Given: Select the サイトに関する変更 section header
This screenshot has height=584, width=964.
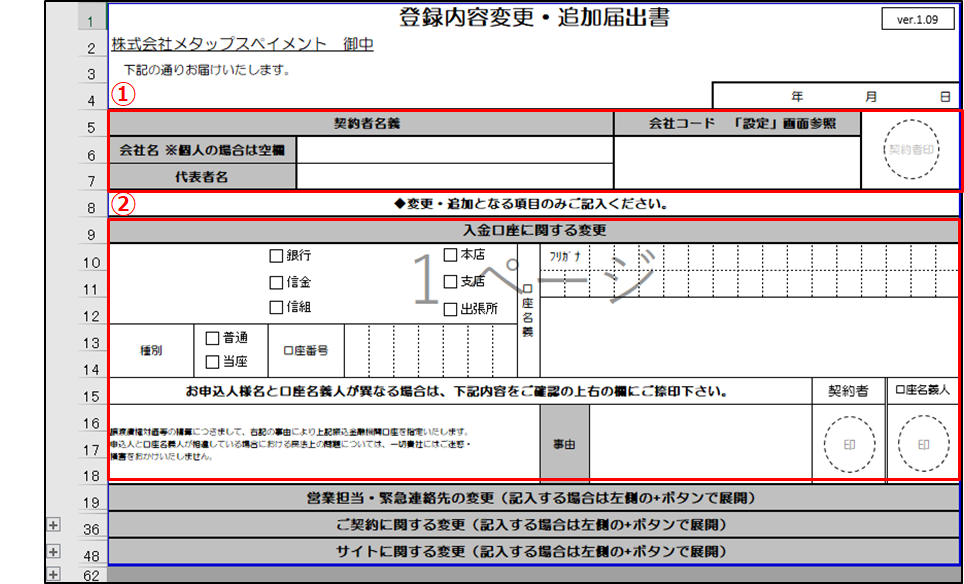Looking at the screenshot, I should tap(533, 551).
